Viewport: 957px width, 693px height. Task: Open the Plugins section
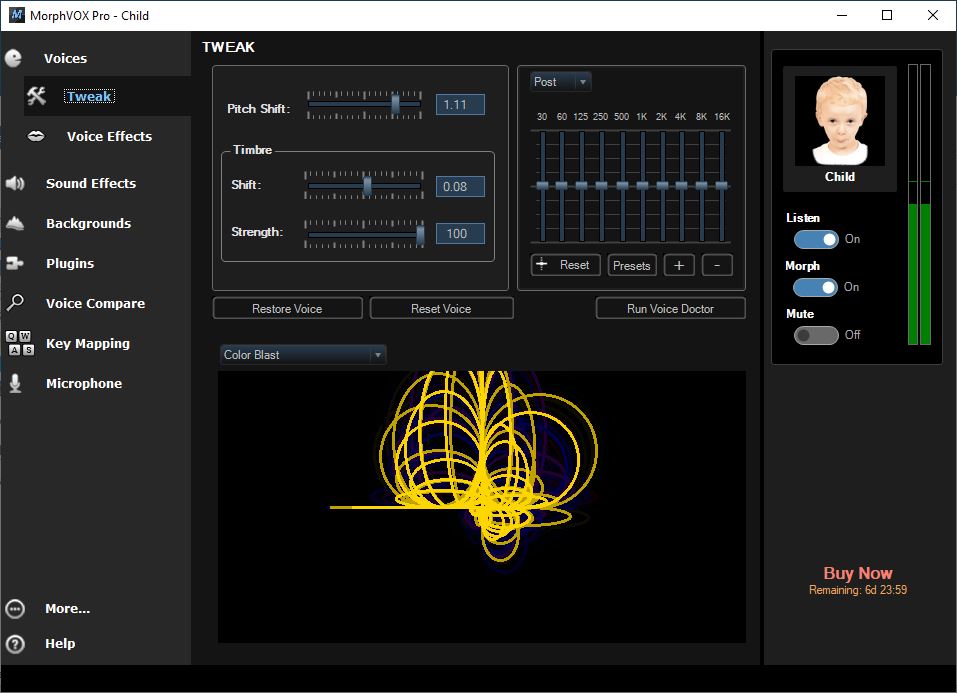pyautogui.click(x=70, y=263)
